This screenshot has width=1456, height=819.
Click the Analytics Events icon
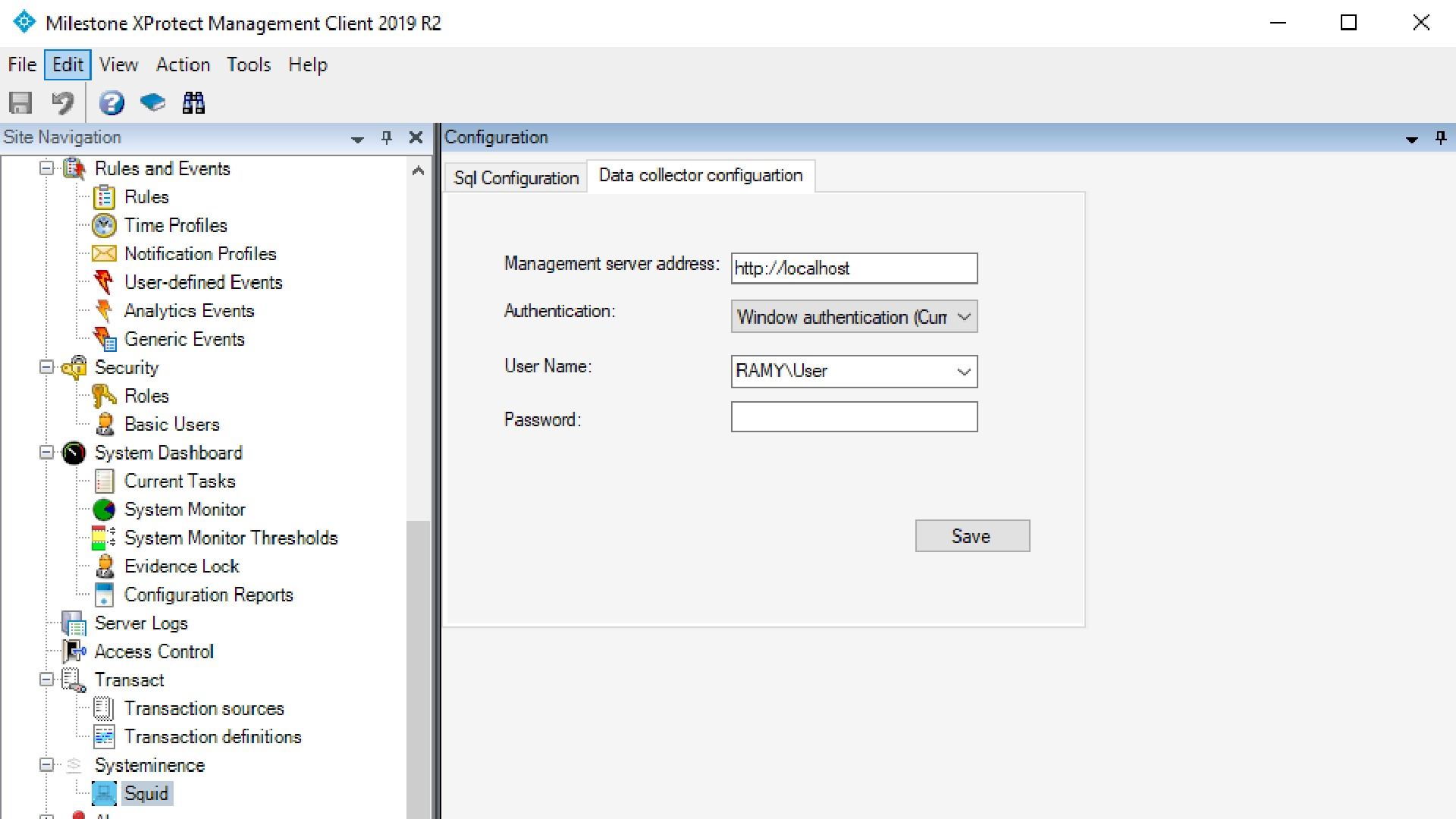[x=104, y=311]
